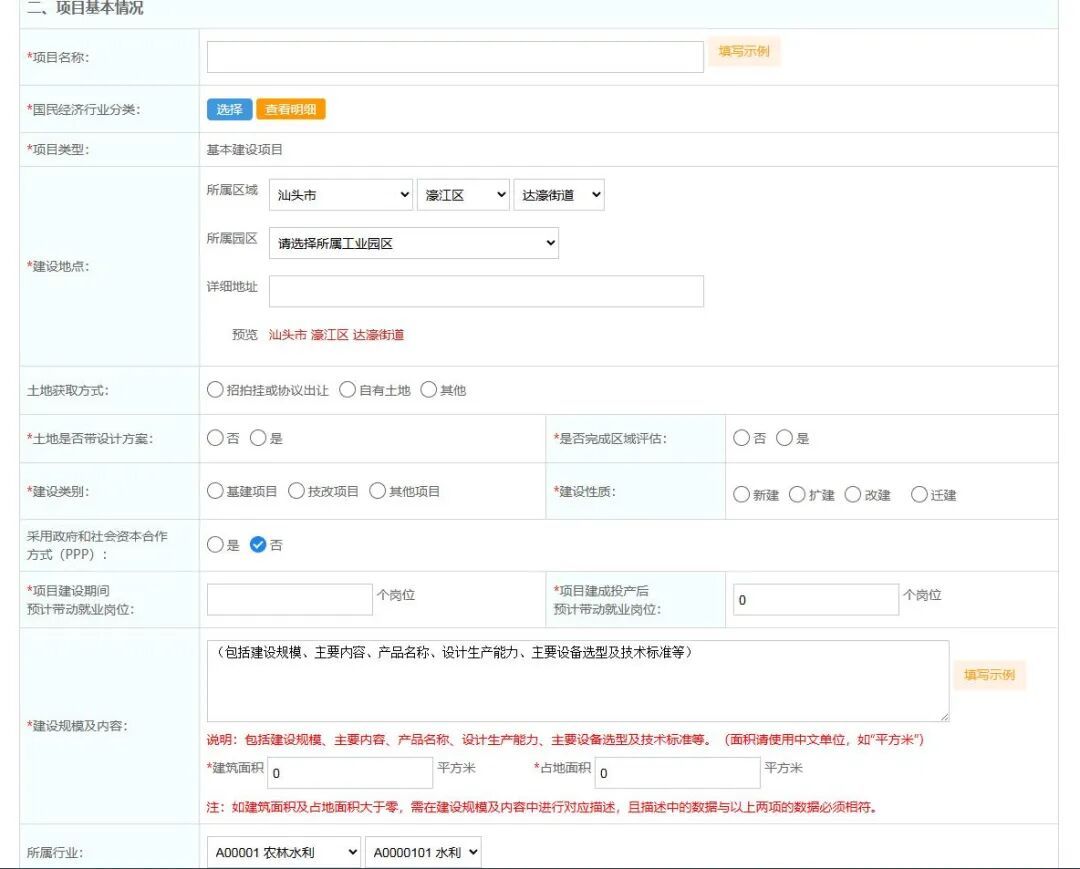This screenshot has width=1080, height=869.
Task: Choose 基建项目 construction category
Action: [215, 491]
